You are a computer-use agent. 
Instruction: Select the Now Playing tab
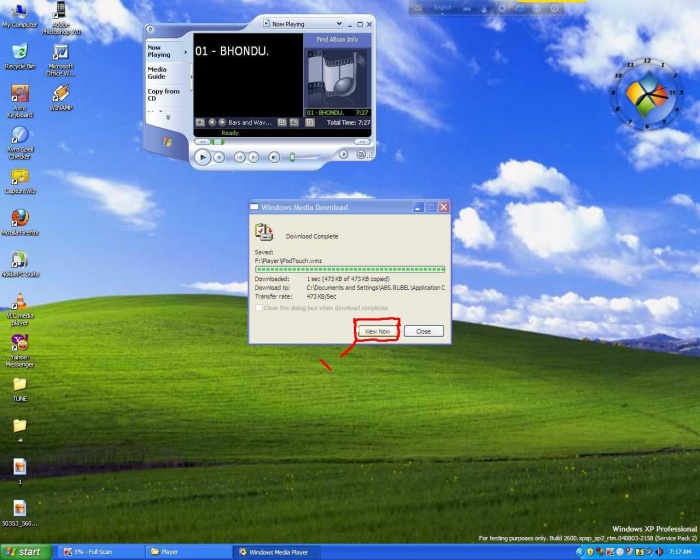[x=163, y=51]
